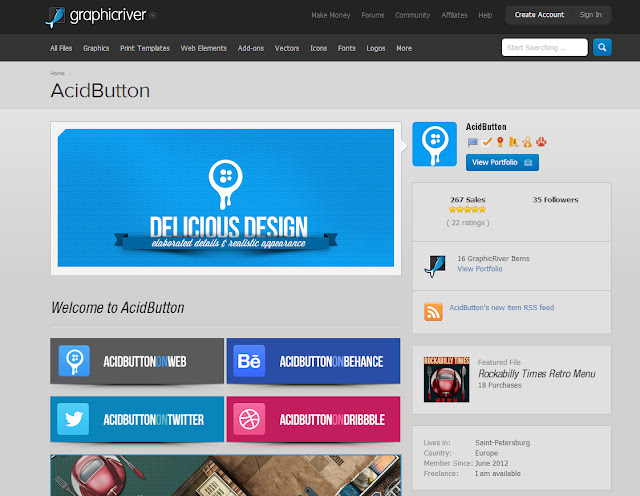Viewport: 640px width, 496px height.
Task: Click the magnifier search button
Action: tap(602, 47)
